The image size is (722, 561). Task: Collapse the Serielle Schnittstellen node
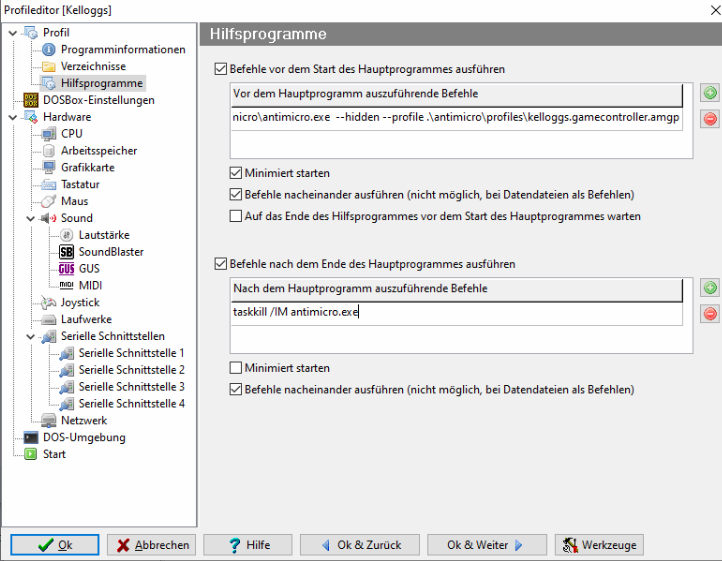pyautogui.click(x=31, y=337)
